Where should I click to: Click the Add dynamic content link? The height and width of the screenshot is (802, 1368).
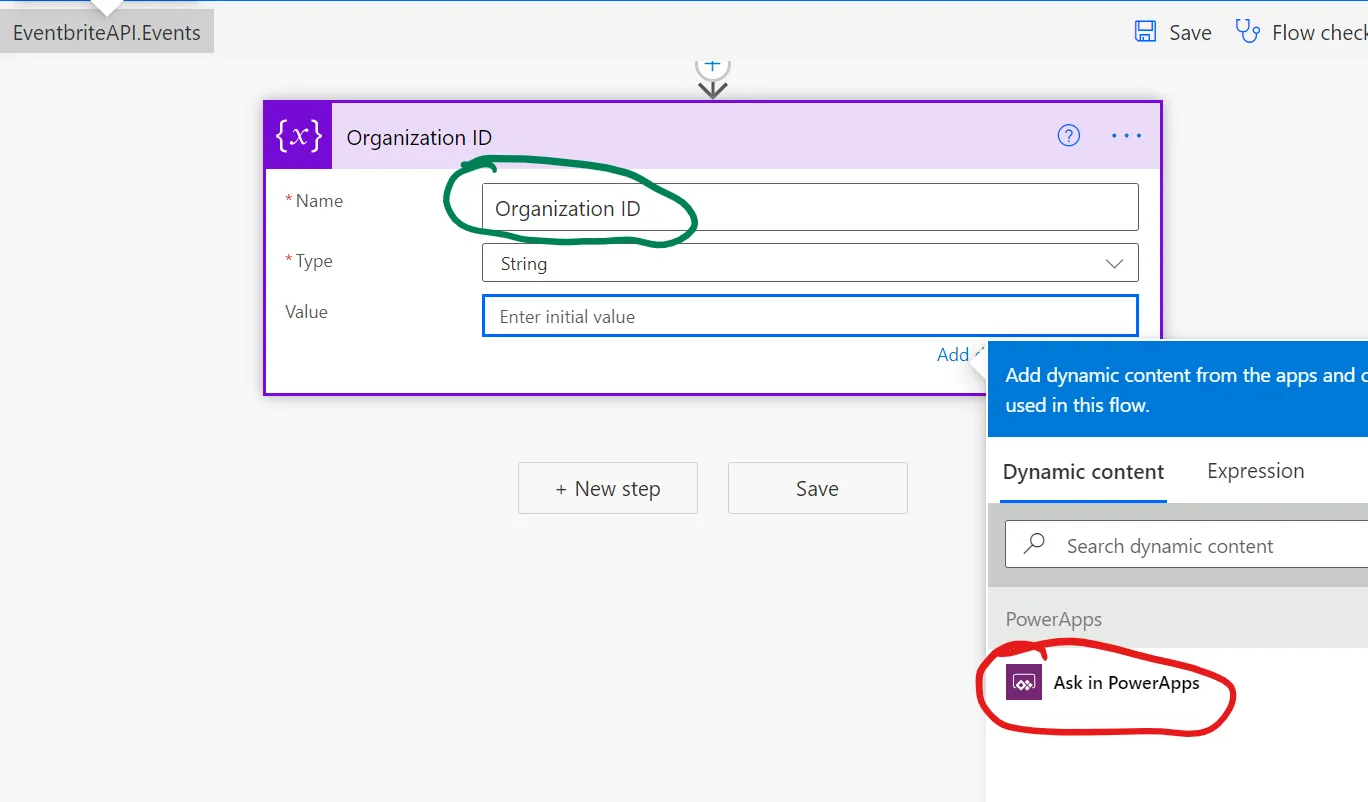(955, 354)
